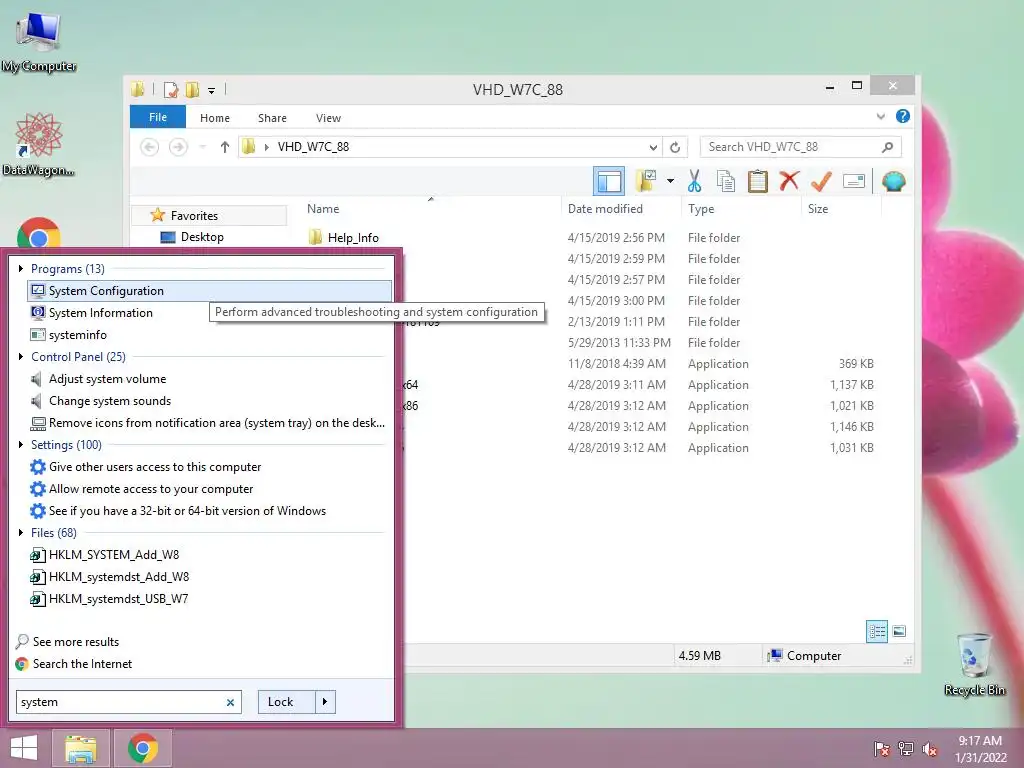Click the Back navigation arrow

point(150,147)
